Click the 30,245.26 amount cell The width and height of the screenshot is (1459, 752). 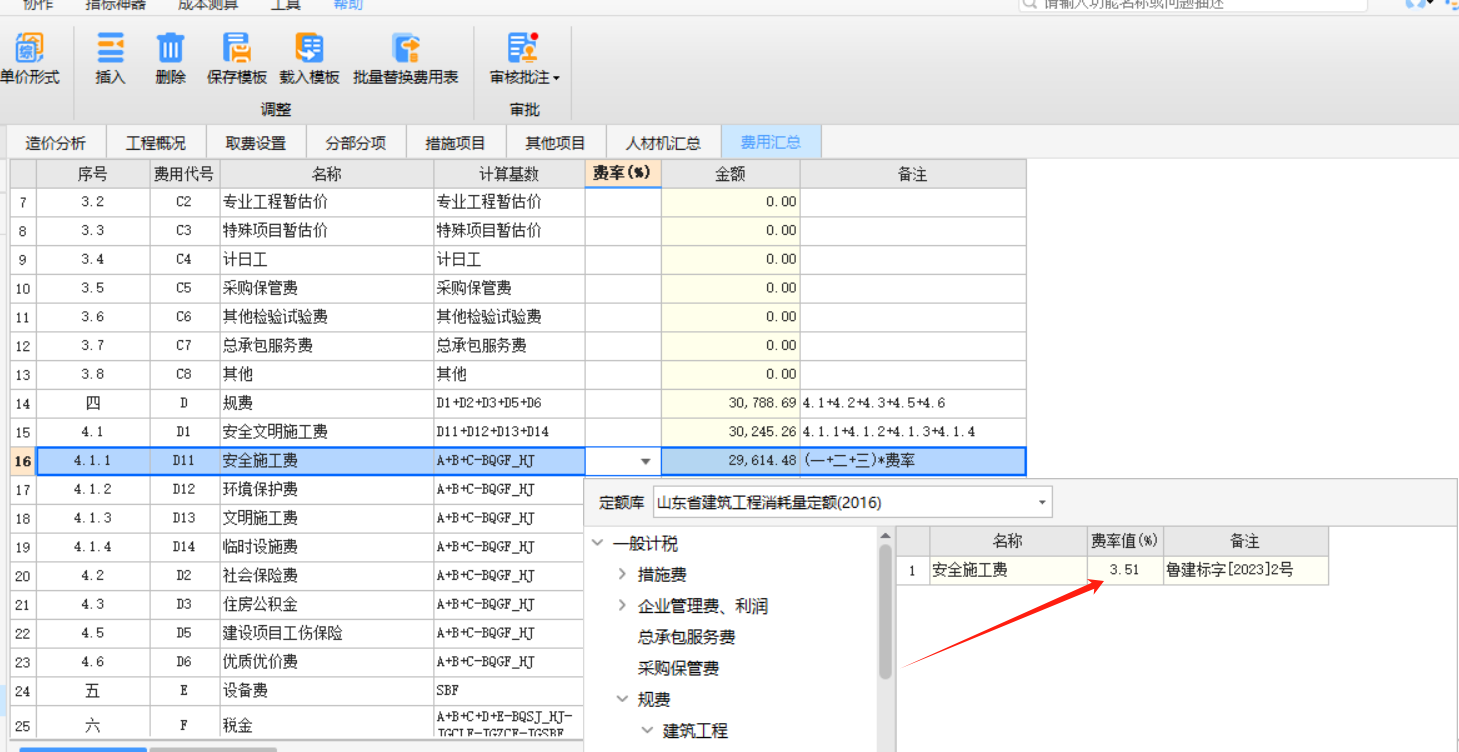[731, 432]
